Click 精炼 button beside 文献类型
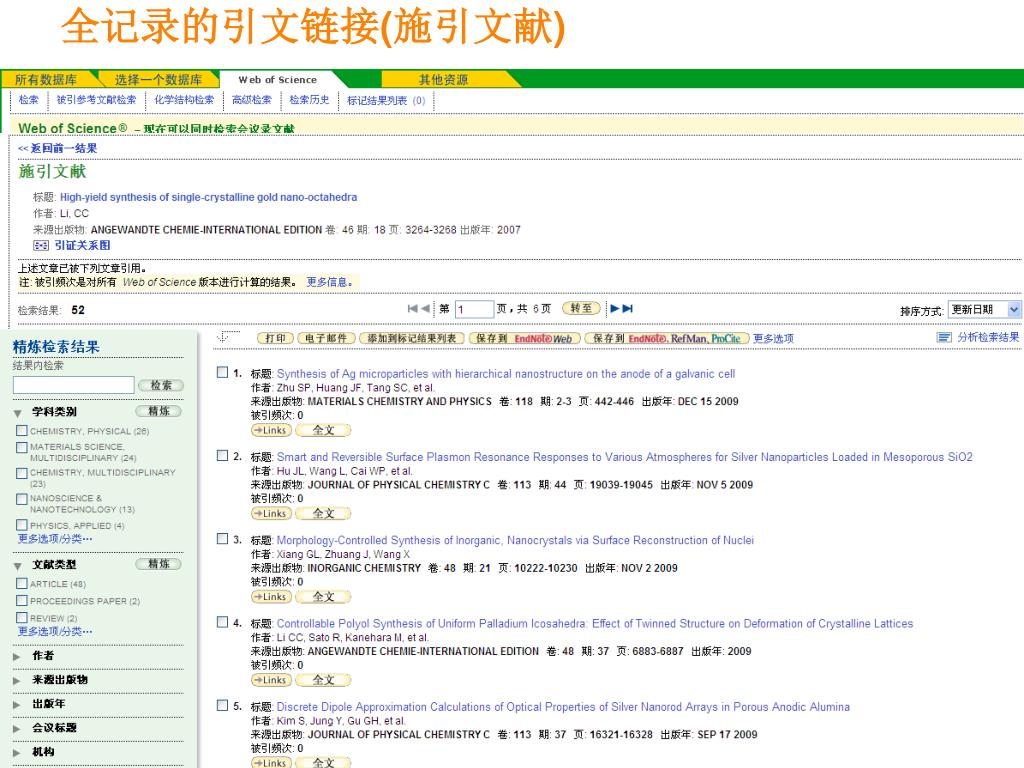Image resolution: width=1024 pixels, height=768 pixels. tap(159, 564)
